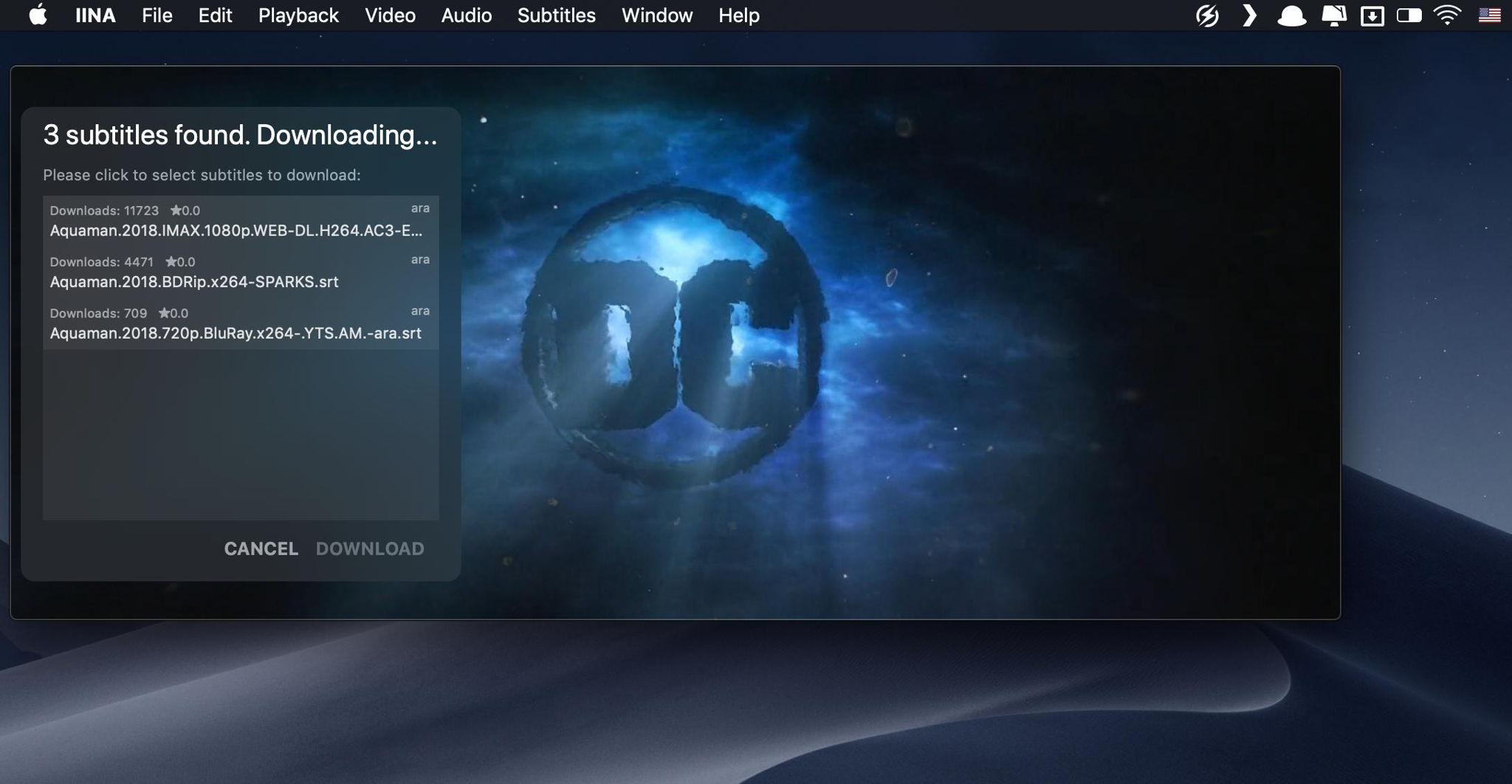Viewport: 1512px width, 784px height.
Task: Open the Help menu
Action: (x=739, y=16)
